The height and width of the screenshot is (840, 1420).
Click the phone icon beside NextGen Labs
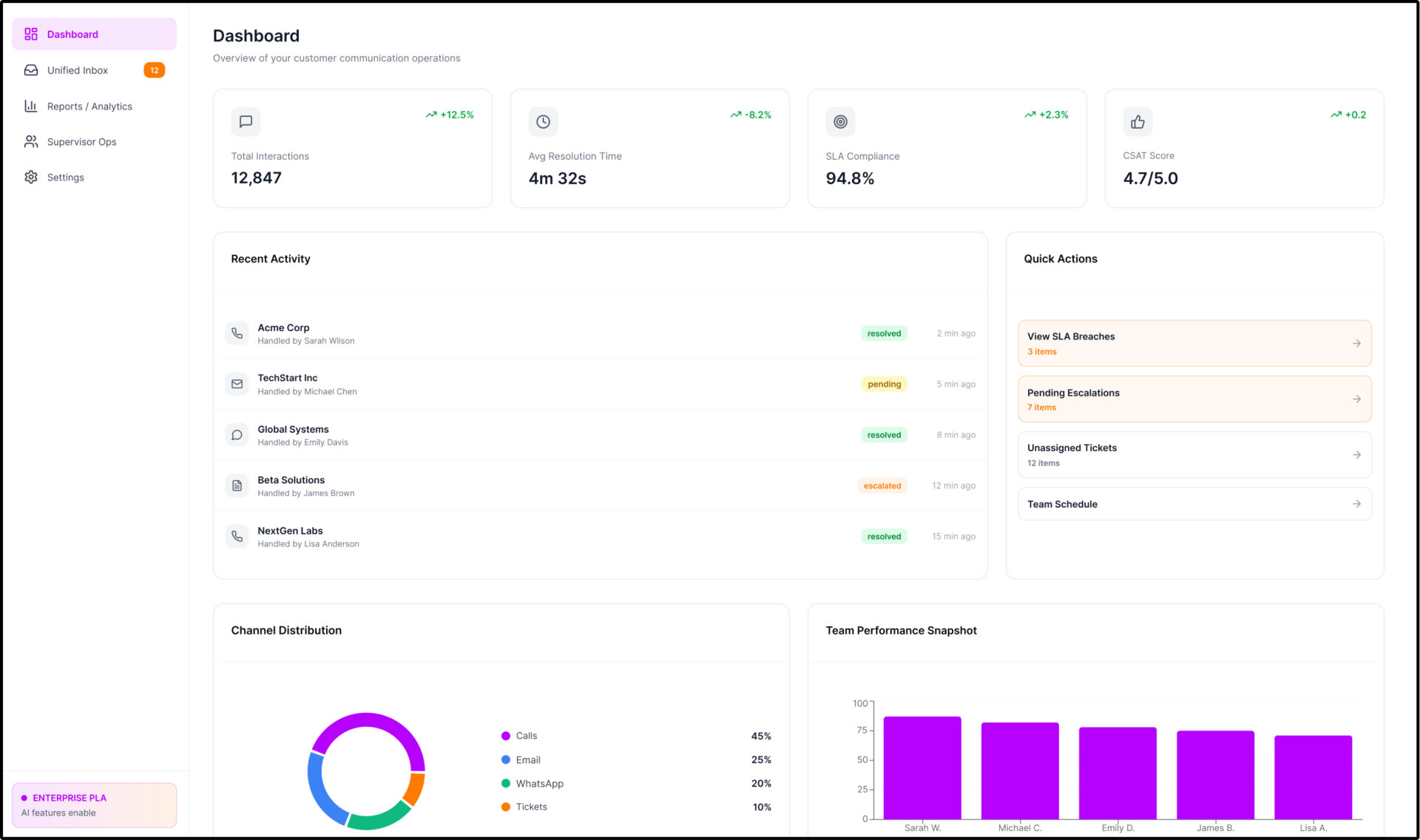coord(237,537)
